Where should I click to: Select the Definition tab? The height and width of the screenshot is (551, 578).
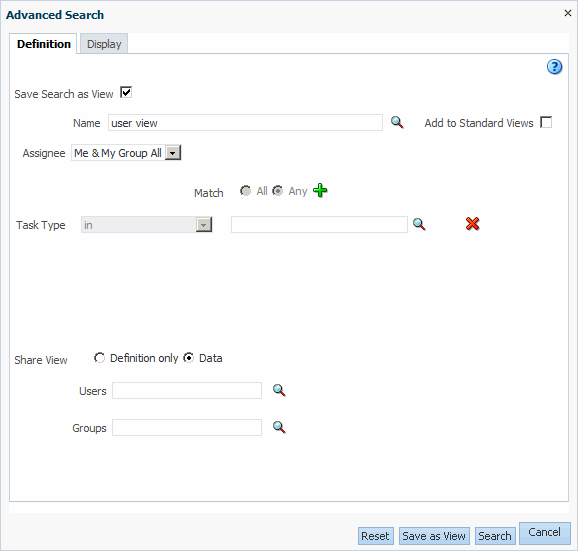[43, 44]
